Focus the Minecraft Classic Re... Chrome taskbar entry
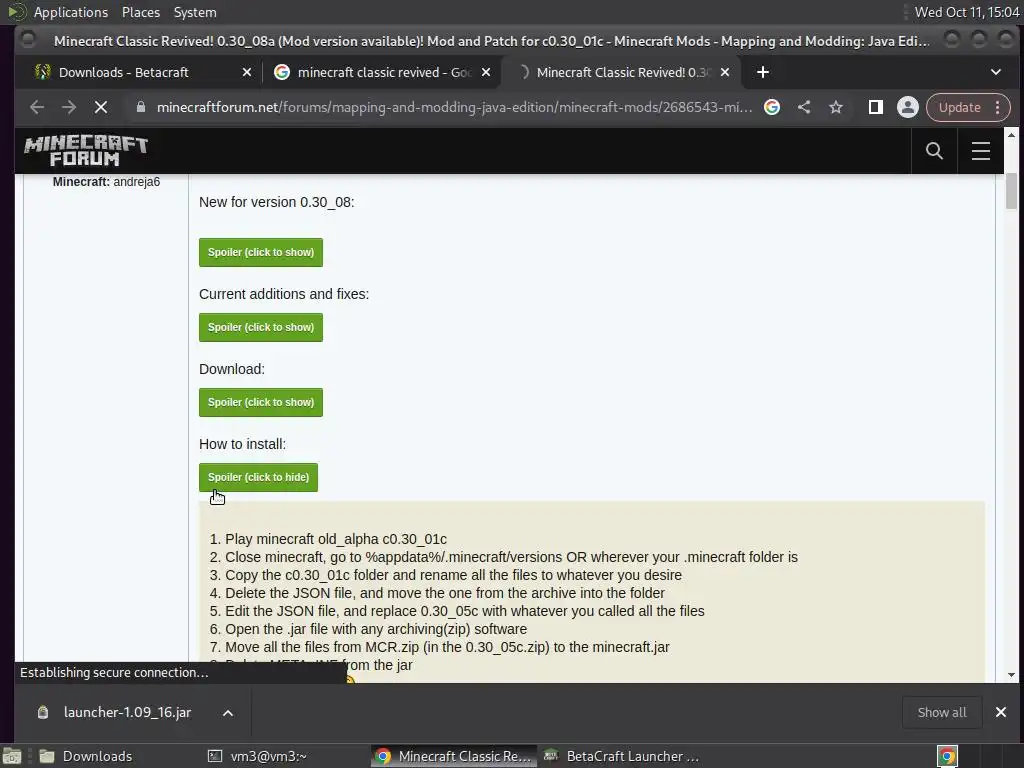This screenshot has height=768, width=1024. (x=455, y=756)
